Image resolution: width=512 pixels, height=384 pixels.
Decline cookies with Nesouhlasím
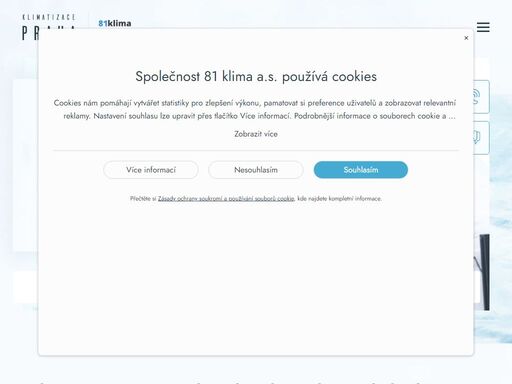[x=256, y=170]
